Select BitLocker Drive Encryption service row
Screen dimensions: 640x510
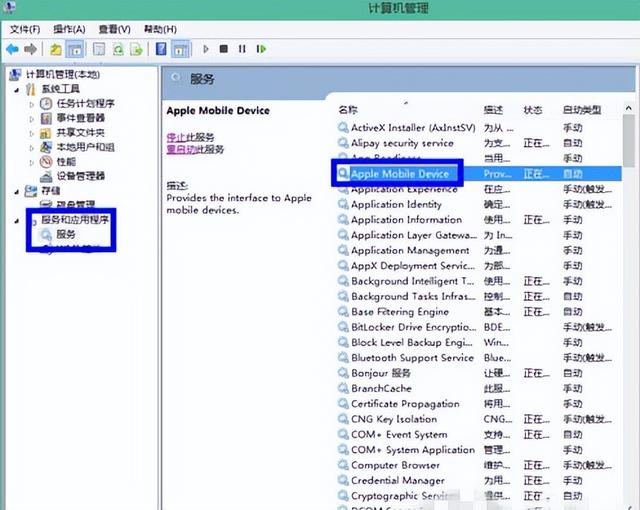click(x=480, y=327)
